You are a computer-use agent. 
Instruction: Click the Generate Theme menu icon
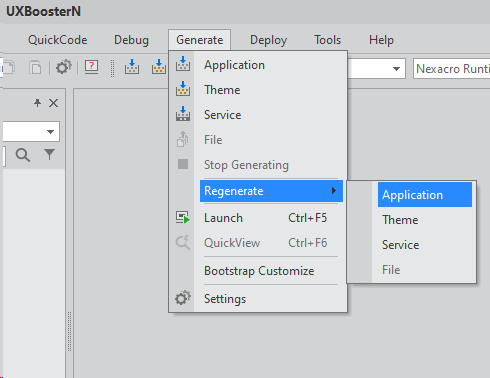[x=183, y=88]
